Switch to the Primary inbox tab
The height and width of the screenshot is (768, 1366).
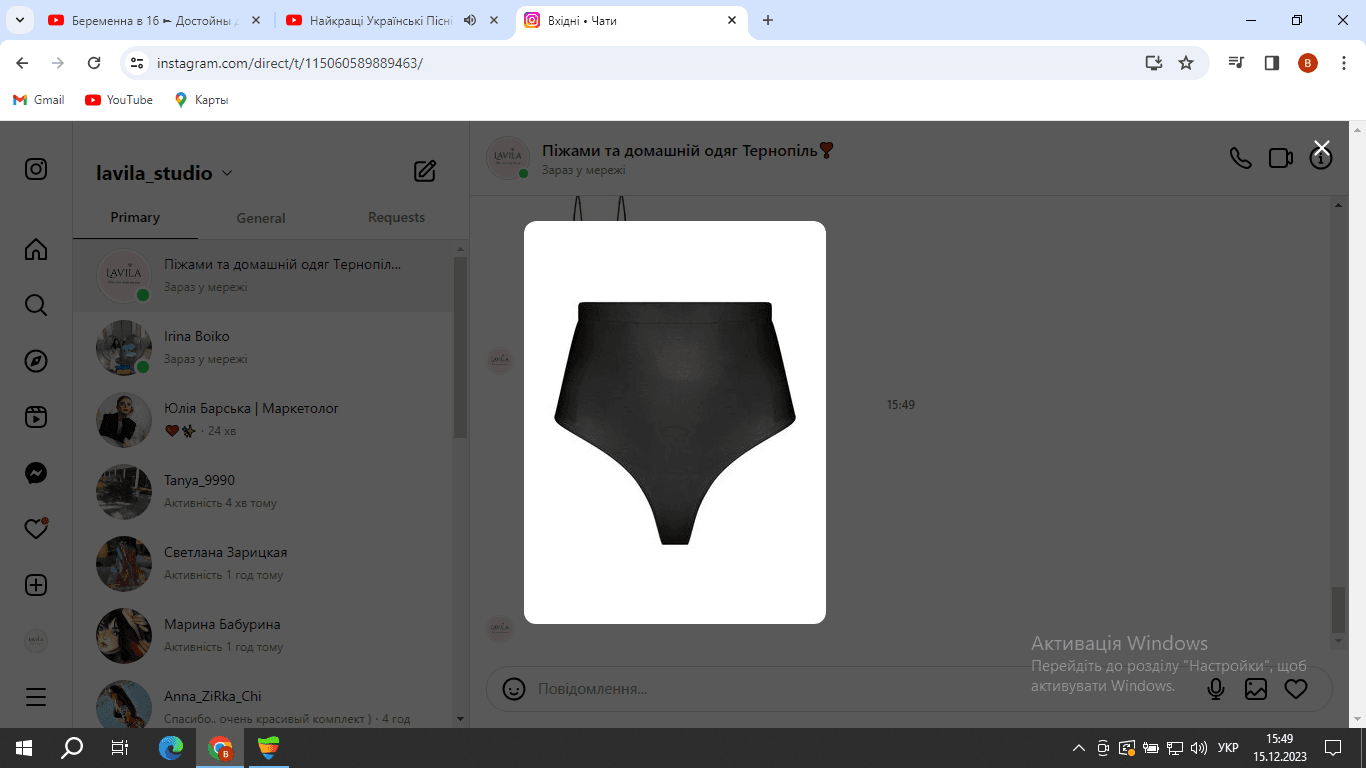135,217
